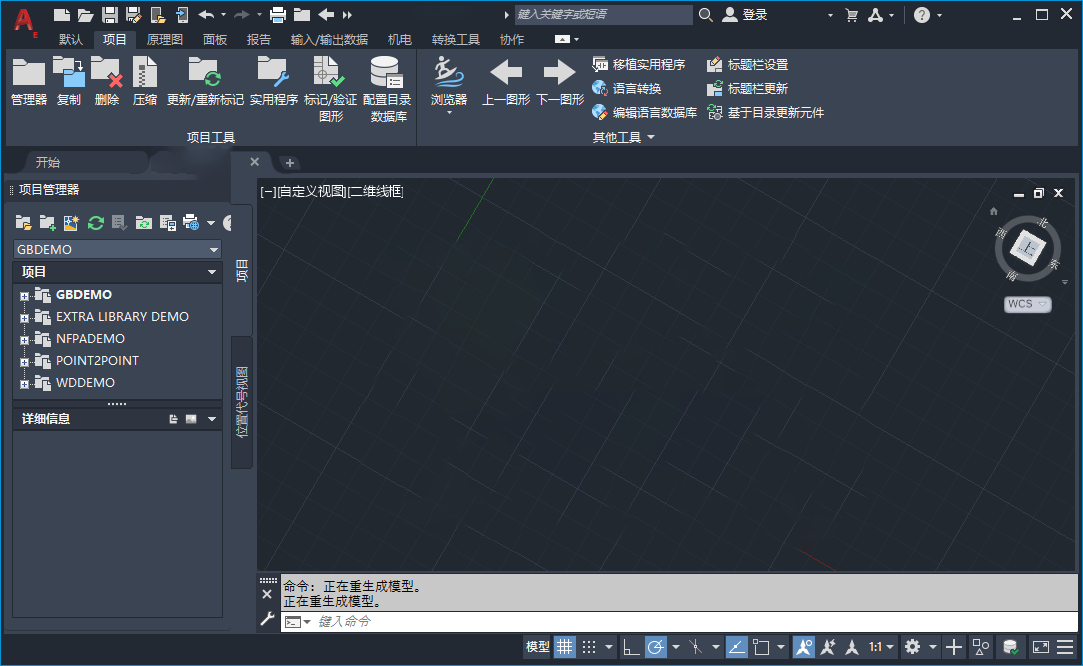The image size is (1083, 666).
Task: Switch to the 报告 ribbon tab
Action: (x=258, y=39)
